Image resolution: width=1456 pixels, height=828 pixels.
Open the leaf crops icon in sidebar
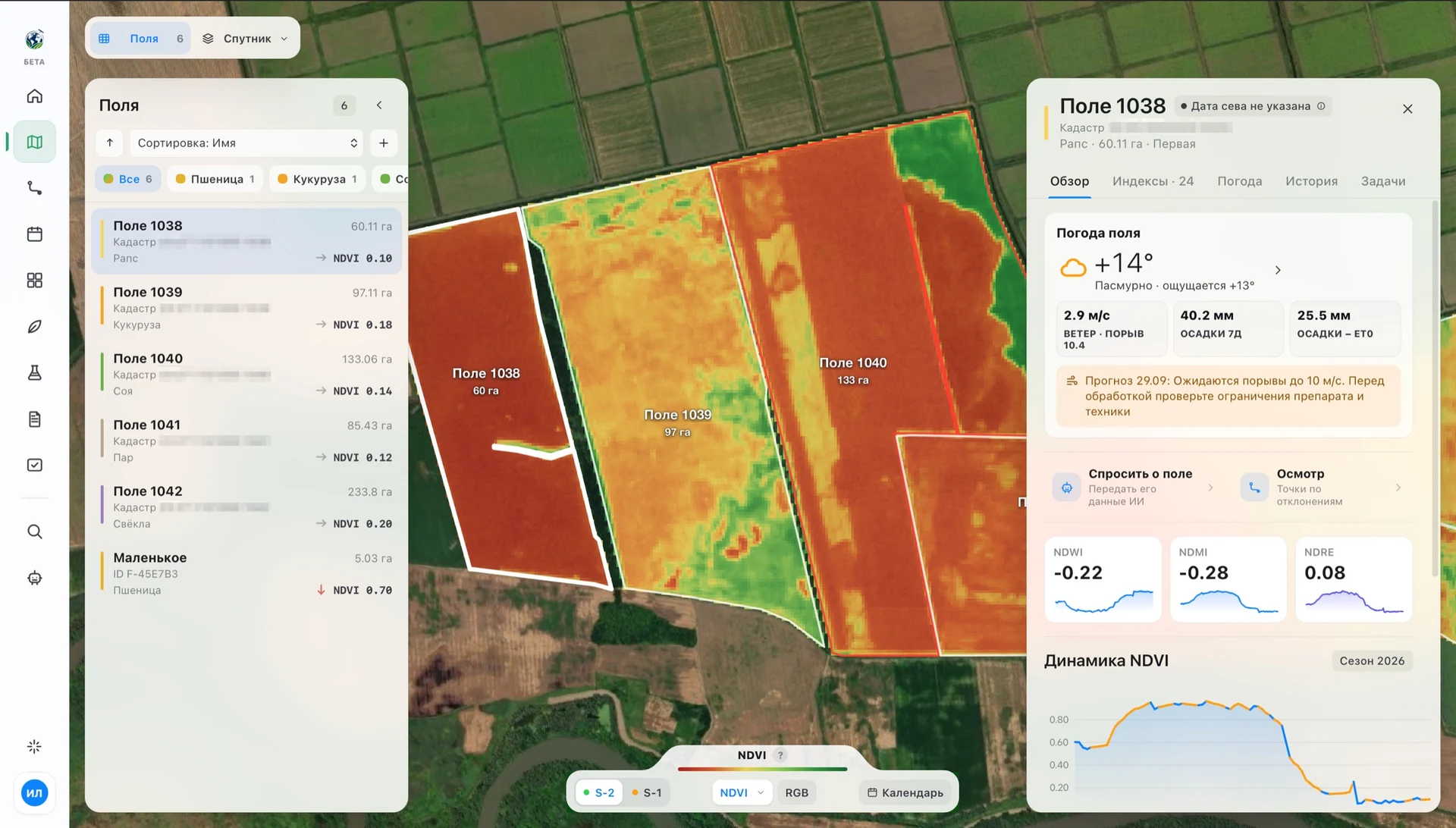click(34, 327)
